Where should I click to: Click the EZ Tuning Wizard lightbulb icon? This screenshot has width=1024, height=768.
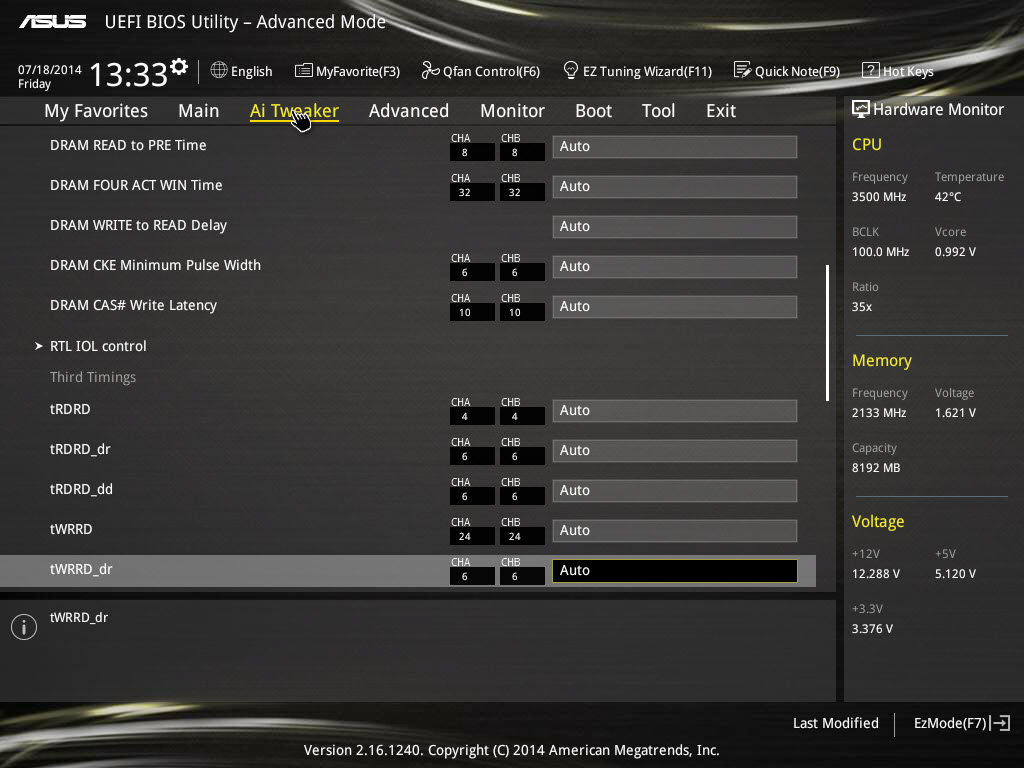pos(570,70)
